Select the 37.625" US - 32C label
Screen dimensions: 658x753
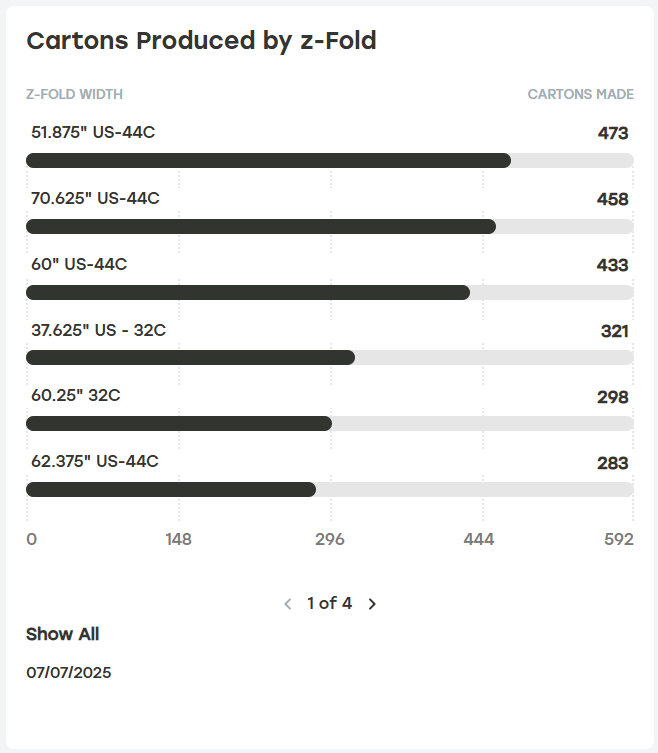coord(98,330)
